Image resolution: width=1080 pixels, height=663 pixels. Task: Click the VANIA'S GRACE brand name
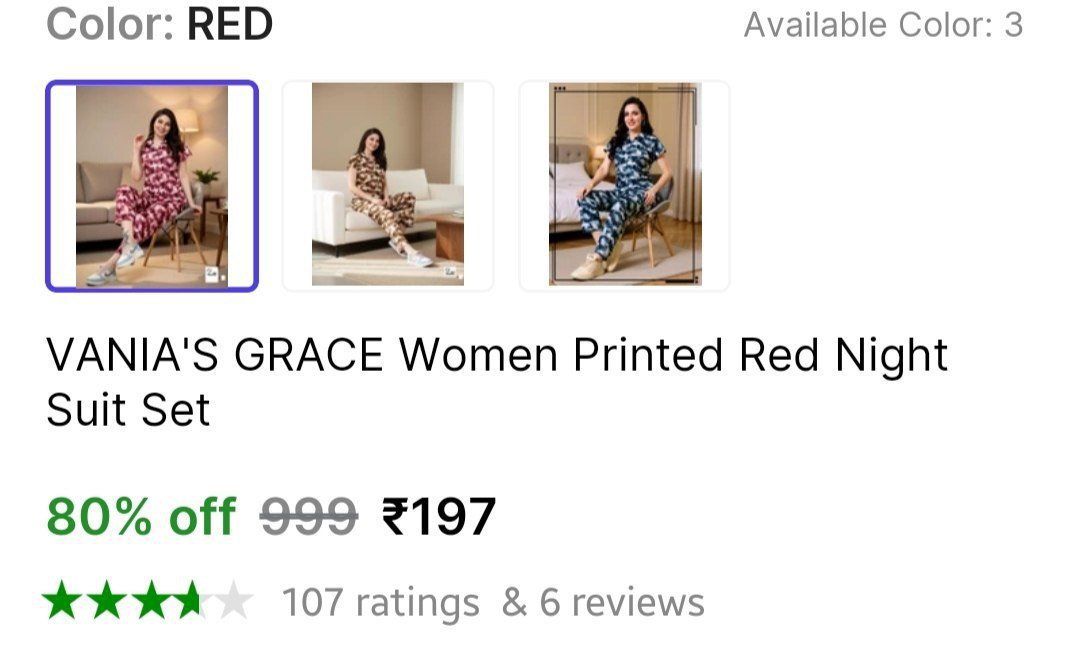point(214,356)
